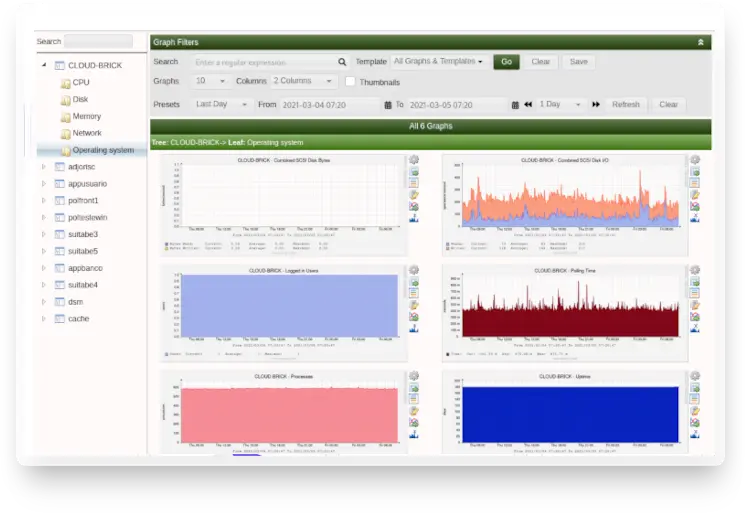Expand the appbanco tree node
745x513 pixels.
click(44, 268)
